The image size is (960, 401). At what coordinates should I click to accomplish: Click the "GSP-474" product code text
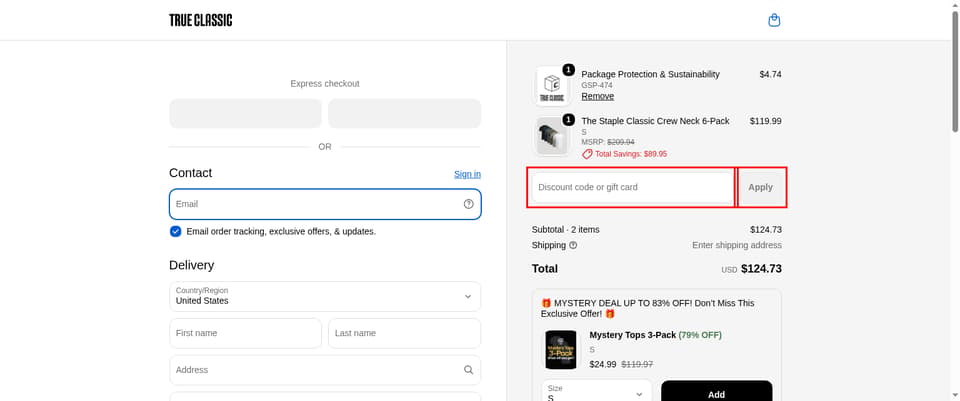(597, 86)
